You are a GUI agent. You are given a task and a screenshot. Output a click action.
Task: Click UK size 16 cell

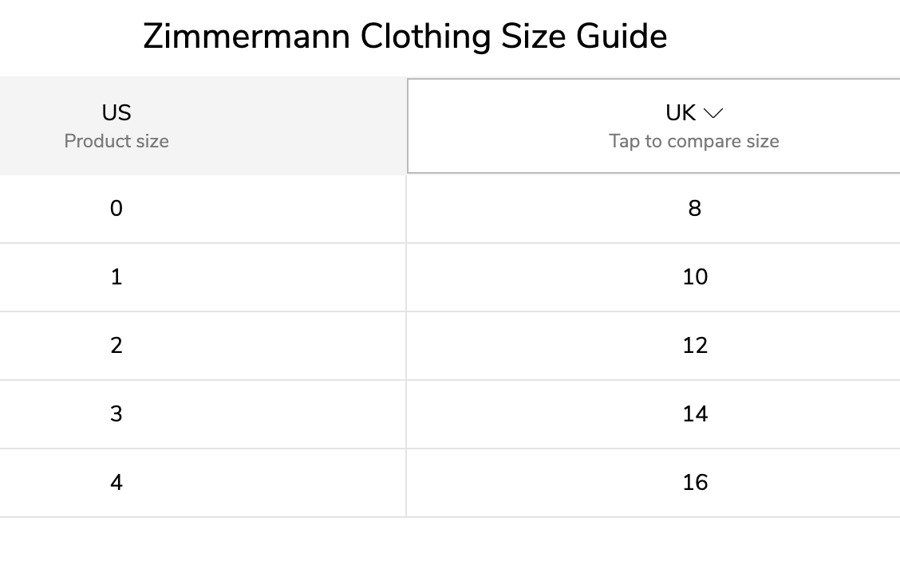pyautogui.click(x=654, y=483)
